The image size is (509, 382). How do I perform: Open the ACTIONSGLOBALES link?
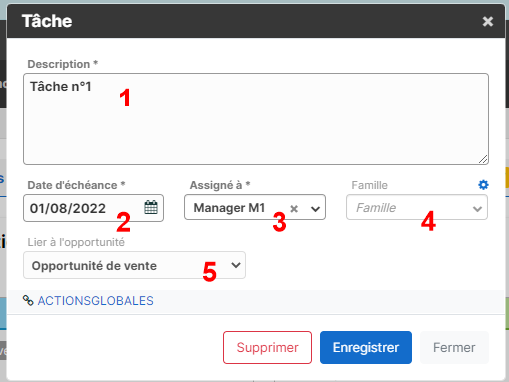click(x=95, y=301)
